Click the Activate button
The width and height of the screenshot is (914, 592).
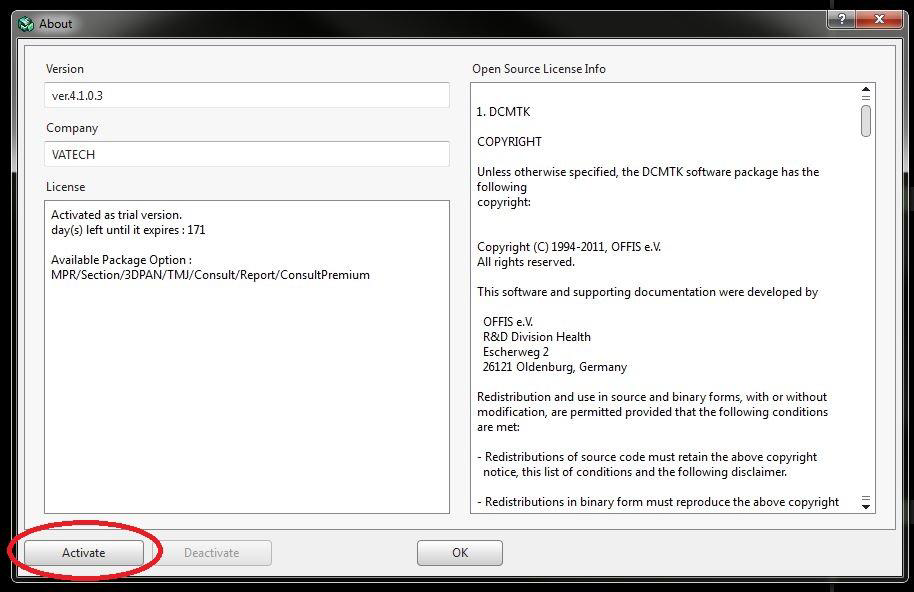click(84, 552)
